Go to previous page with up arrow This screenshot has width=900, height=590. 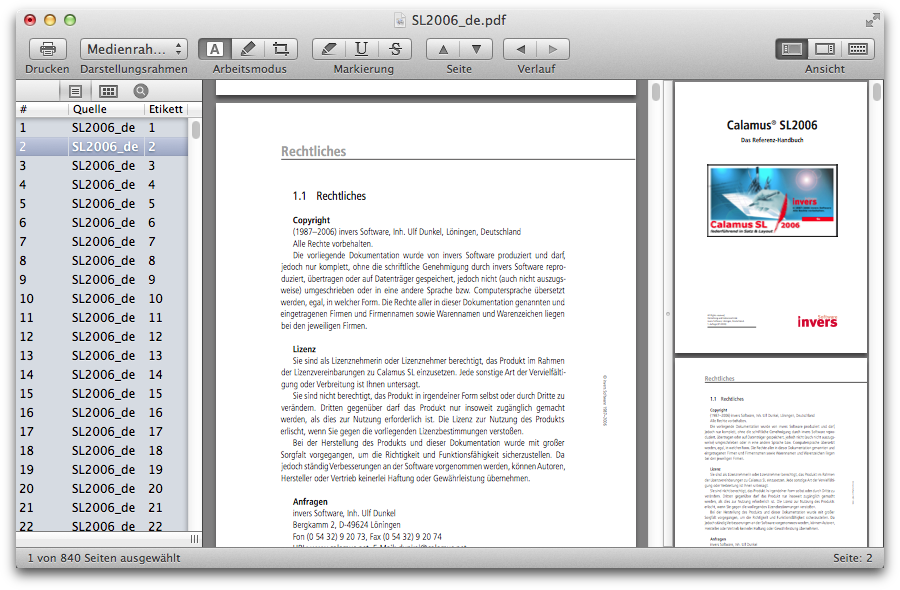coord(443,49)
